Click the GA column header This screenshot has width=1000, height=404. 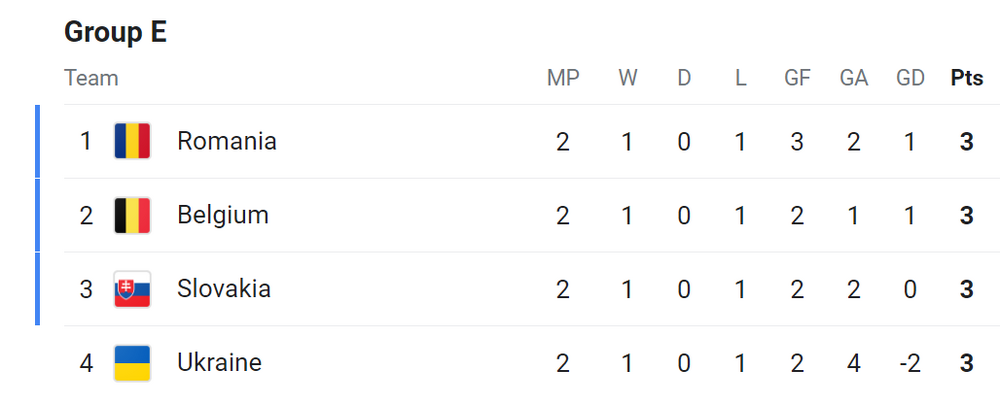pos(853,78)
